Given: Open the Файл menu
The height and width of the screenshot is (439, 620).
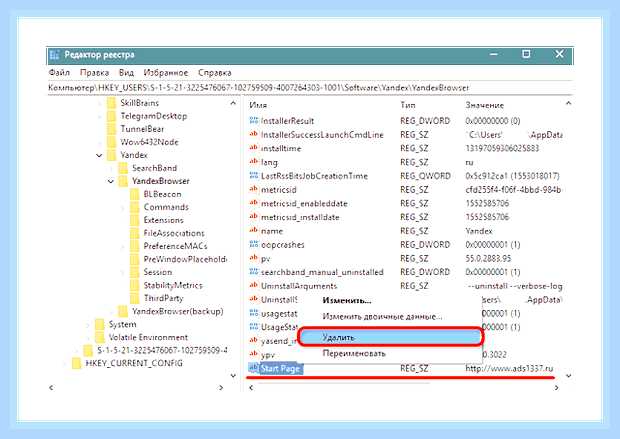Looking at the screenshot, I should tap(59, 73).
